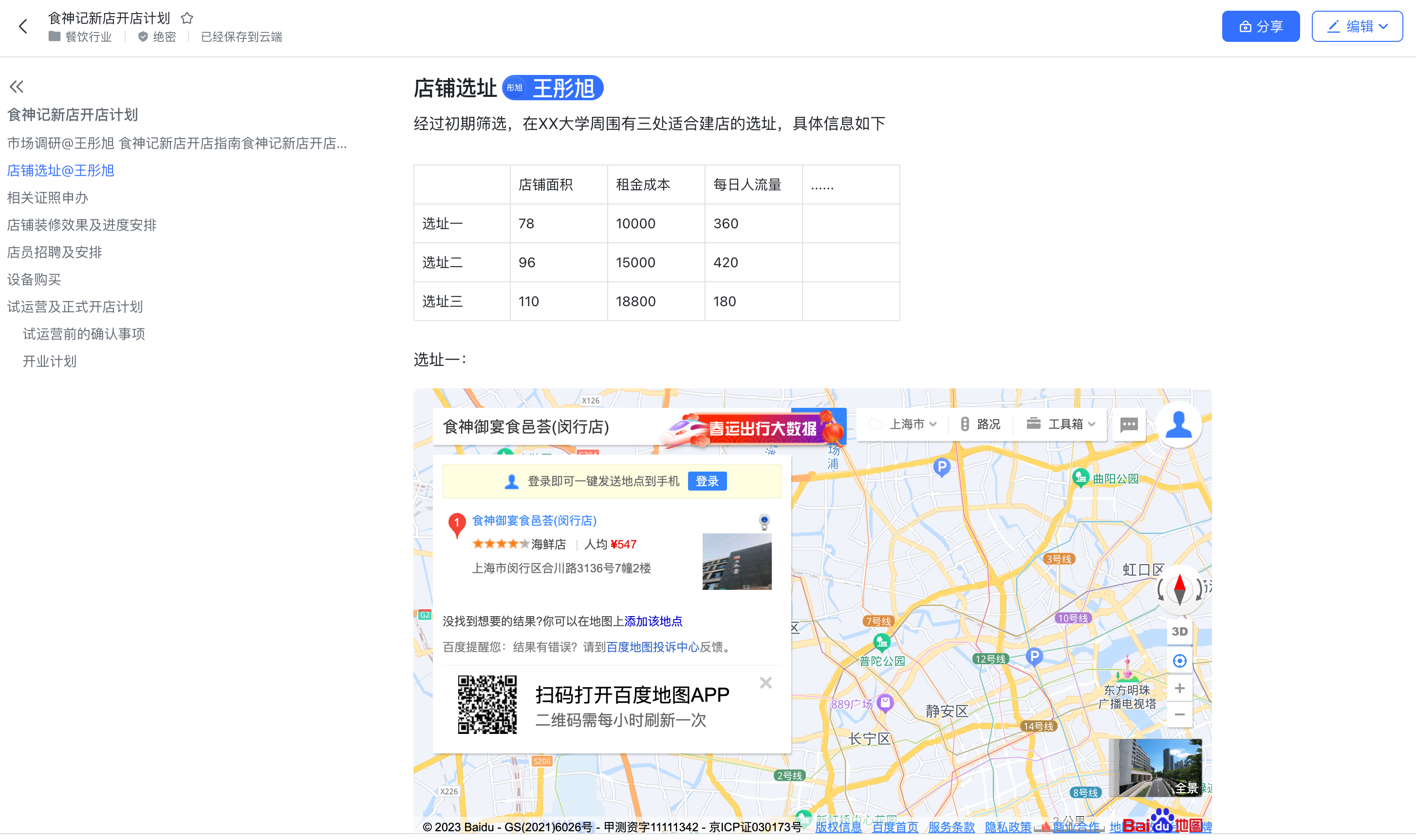Open the 全景 panorama thumbnail
Image resolution: width=1416 pixels, height=840 pixels.
[1155, 767]
